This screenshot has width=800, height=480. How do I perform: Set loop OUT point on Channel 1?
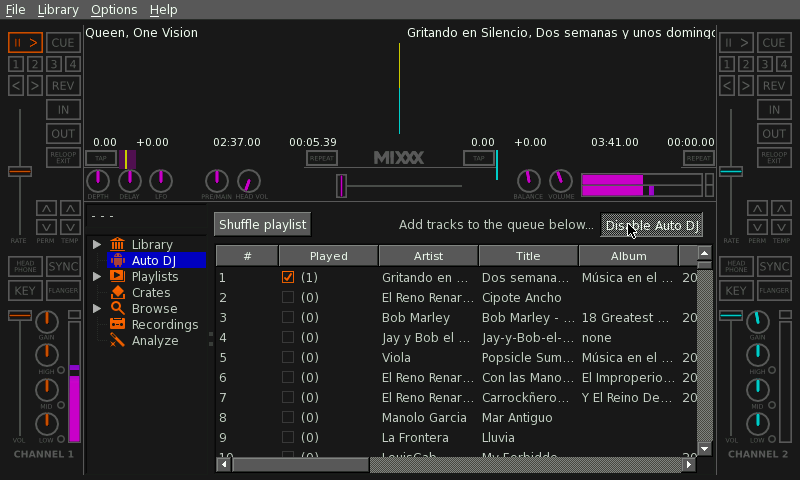pyautogui.click(x=63, y=134)
